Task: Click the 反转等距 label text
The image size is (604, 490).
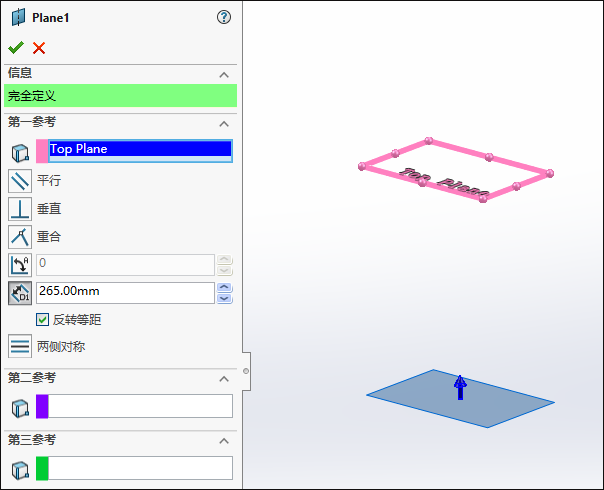Action: (77, 320)
